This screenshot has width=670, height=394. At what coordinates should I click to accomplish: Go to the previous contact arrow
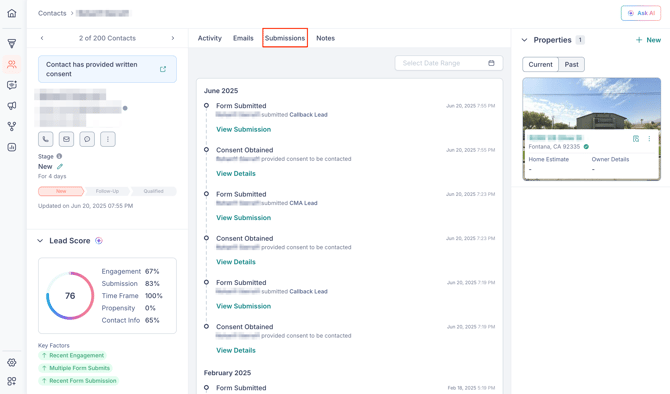(x=42, y=38)
